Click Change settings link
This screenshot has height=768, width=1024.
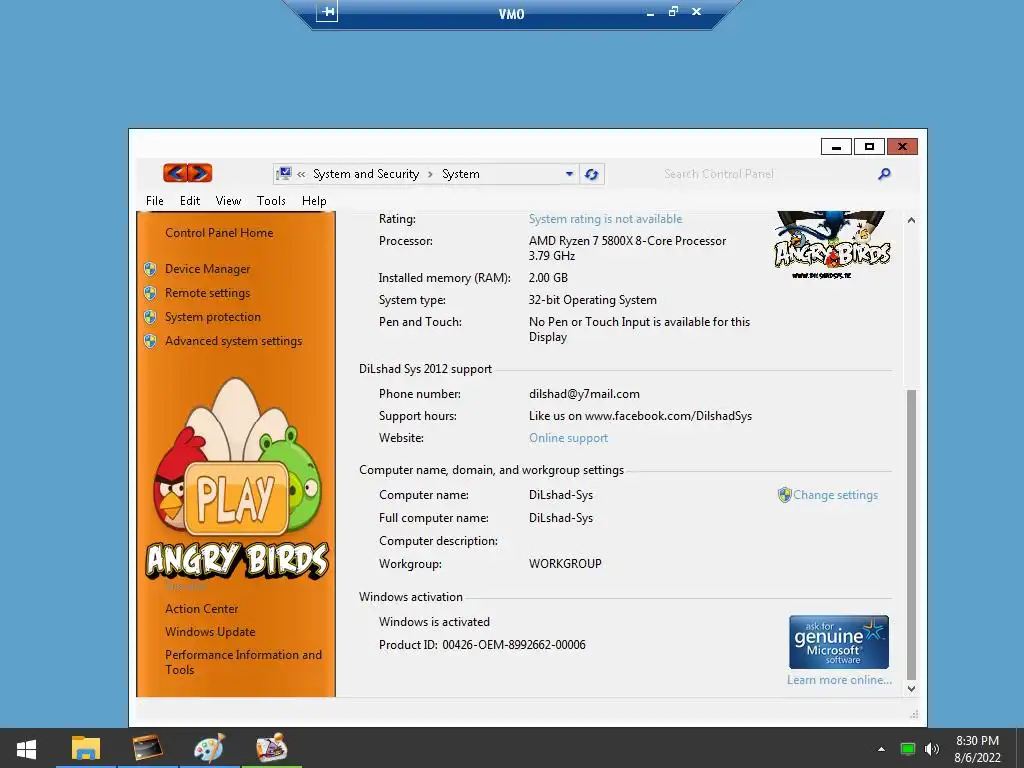(835, 495)
